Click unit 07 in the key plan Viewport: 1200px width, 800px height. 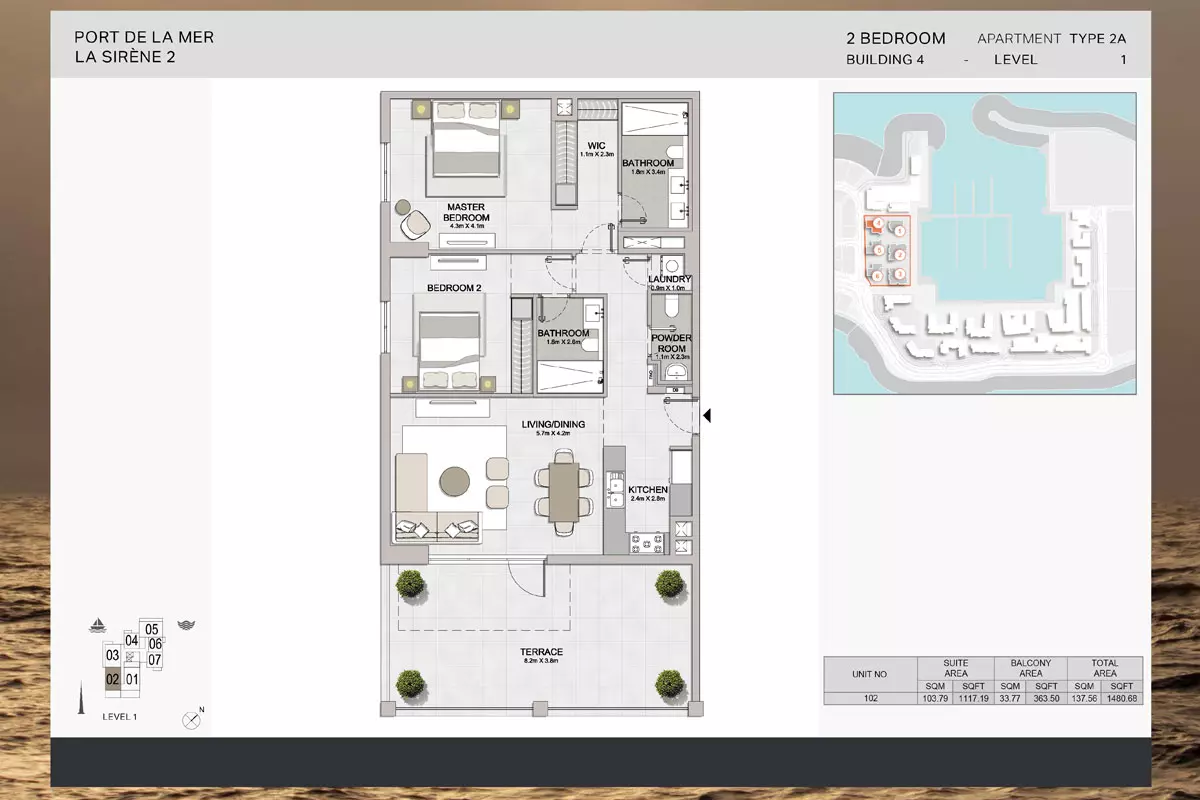coord(155,659)
